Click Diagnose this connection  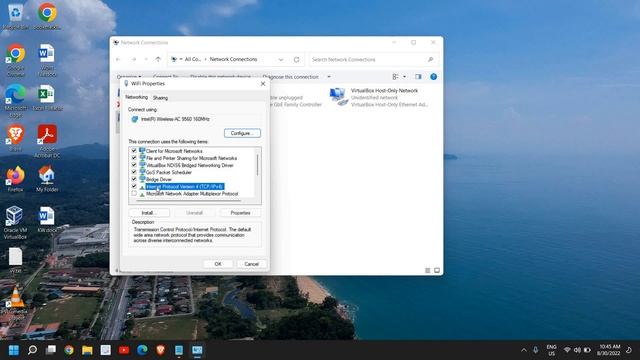click(x=291, y=77)
